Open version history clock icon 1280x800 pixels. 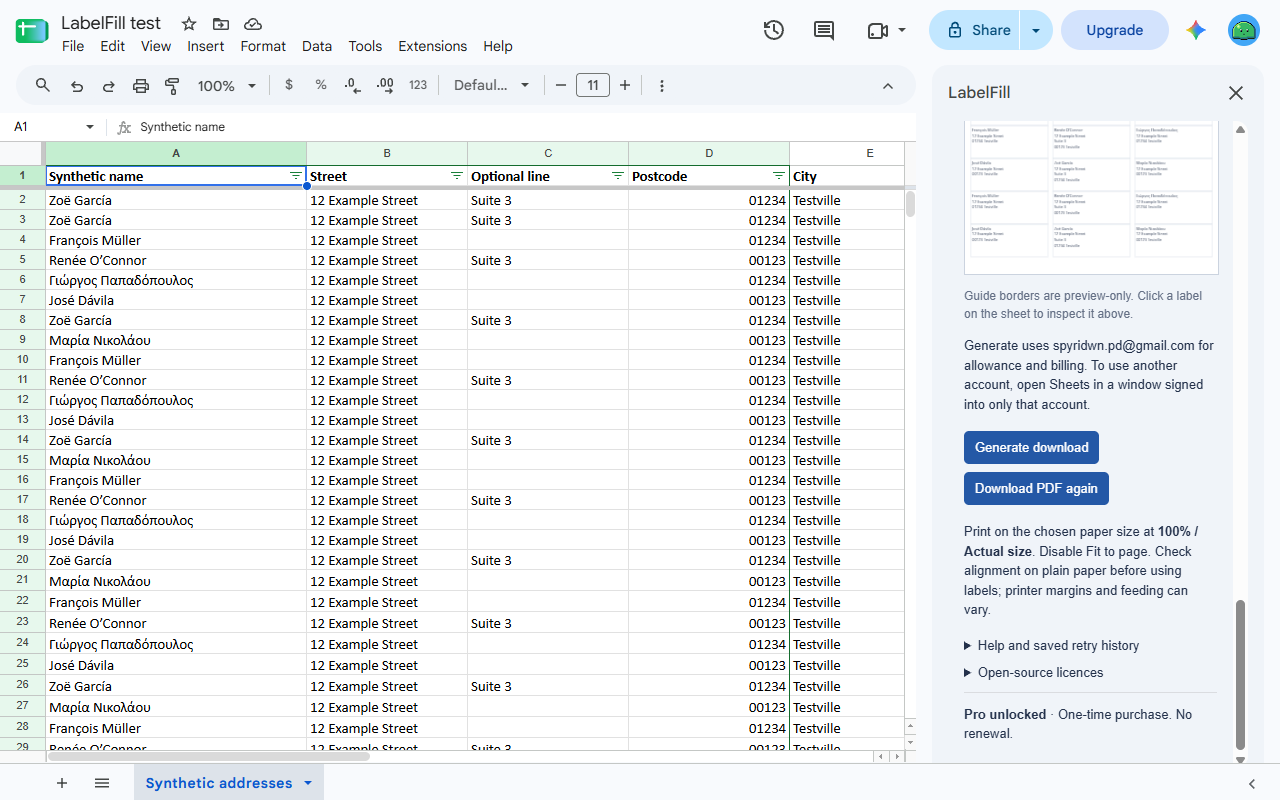coord(773,30)
